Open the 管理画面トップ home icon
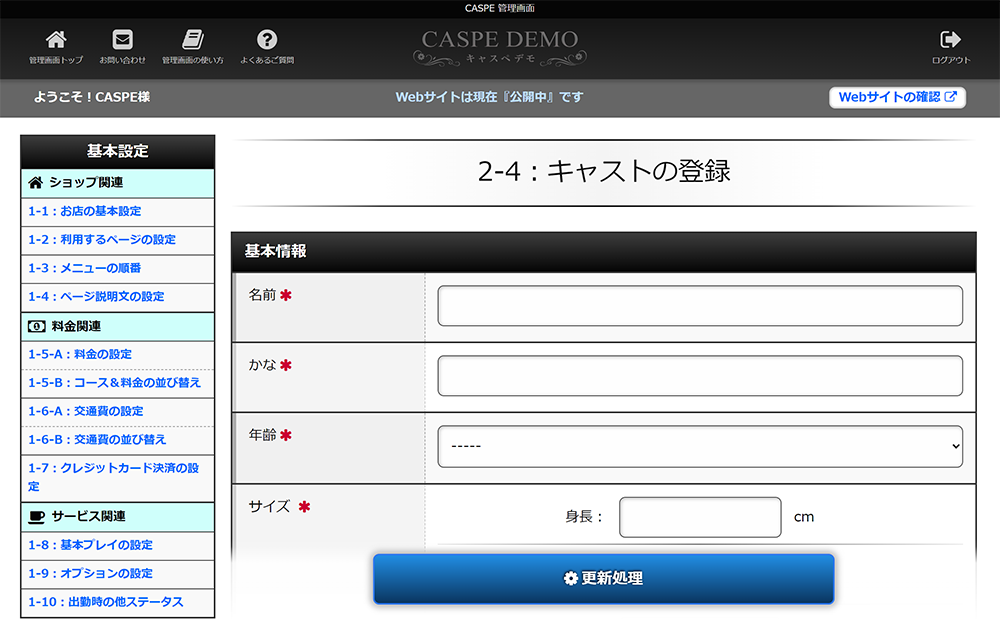The image size is (1000, 620). tap(55, 40)
